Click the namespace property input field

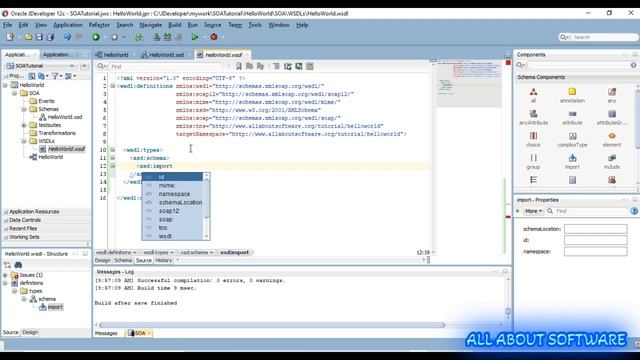[x=596, y=251]
